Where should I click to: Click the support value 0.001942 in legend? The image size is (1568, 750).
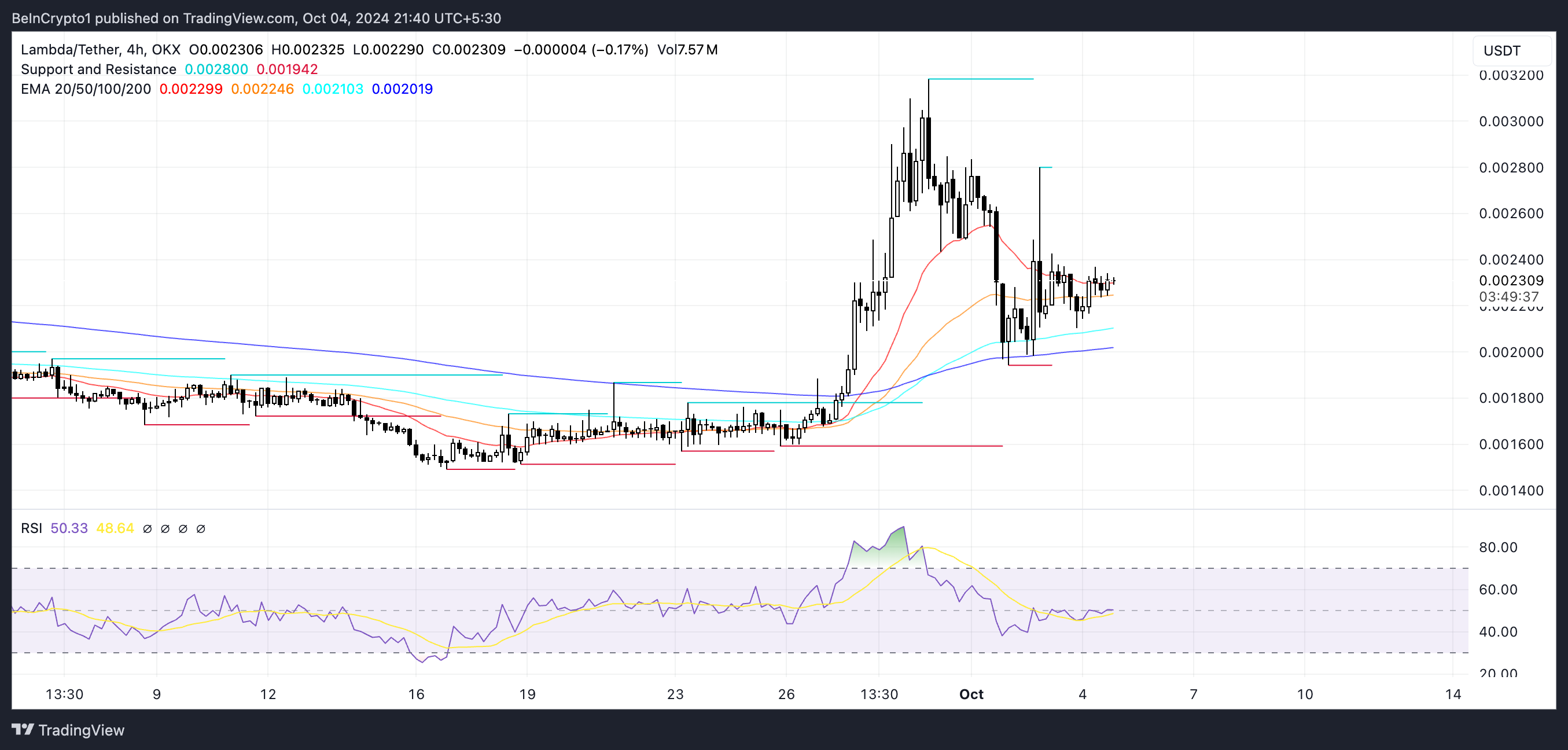click(287, 69)
